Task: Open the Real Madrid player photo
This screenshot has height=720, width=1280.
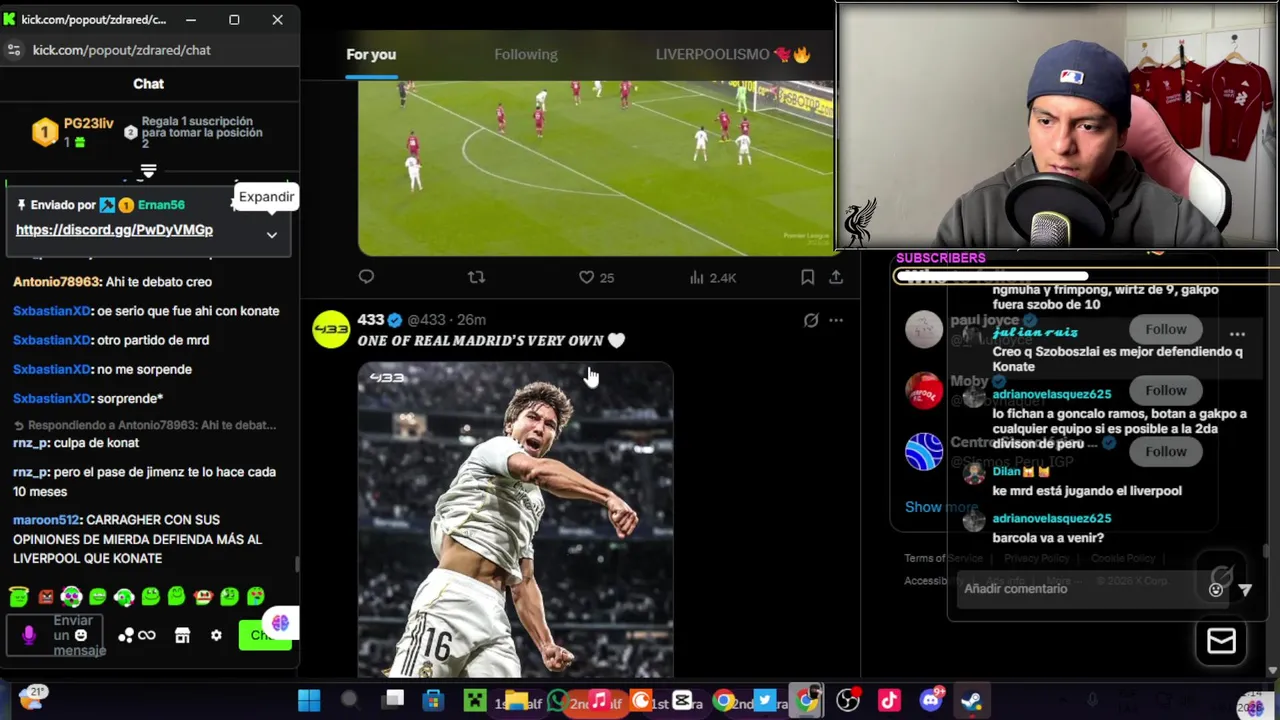Action: click(516, 520)
